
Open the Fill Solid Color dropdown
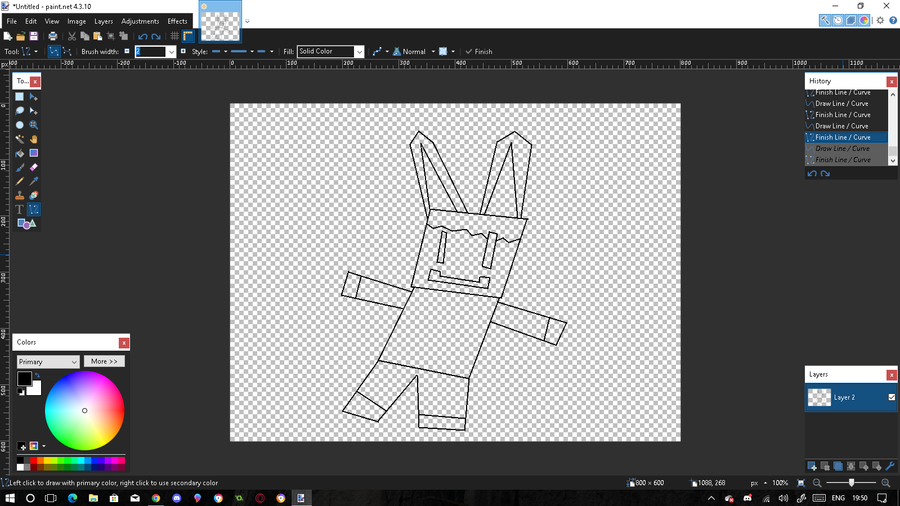pos(331,52)
